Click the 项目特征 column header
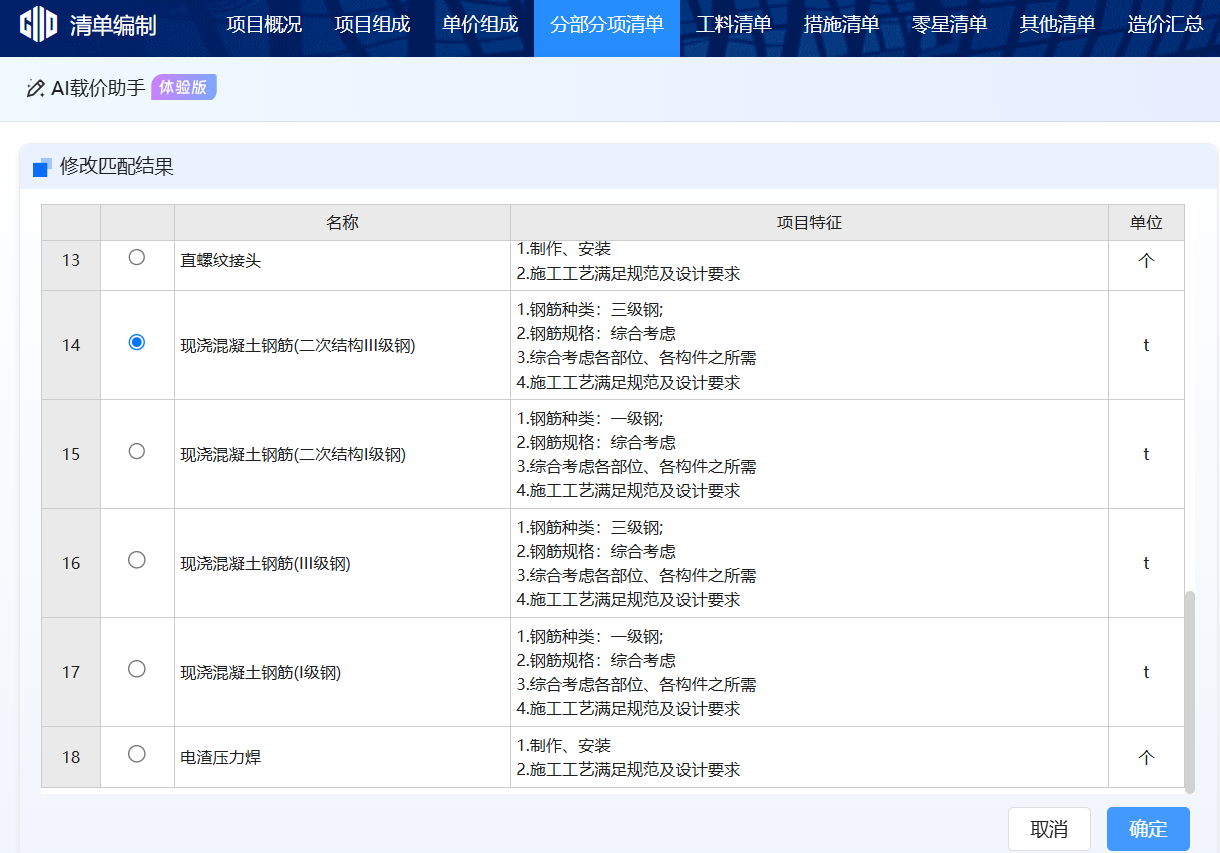This screenshot has width=1220, height=853. pyautogui.click(x=808, y=222)
